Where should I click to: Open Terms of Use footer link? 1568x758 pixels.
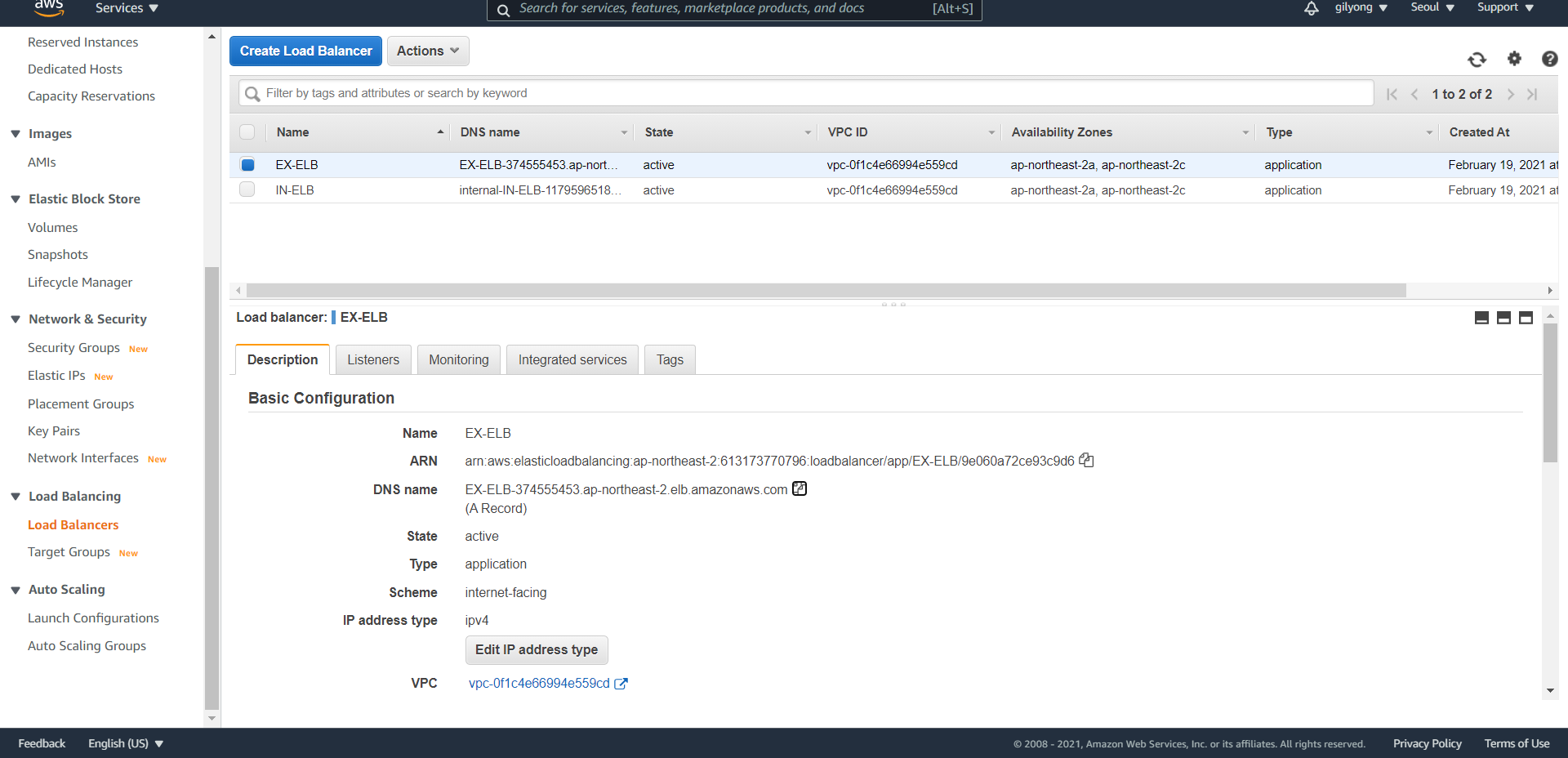pos(1517,743)
